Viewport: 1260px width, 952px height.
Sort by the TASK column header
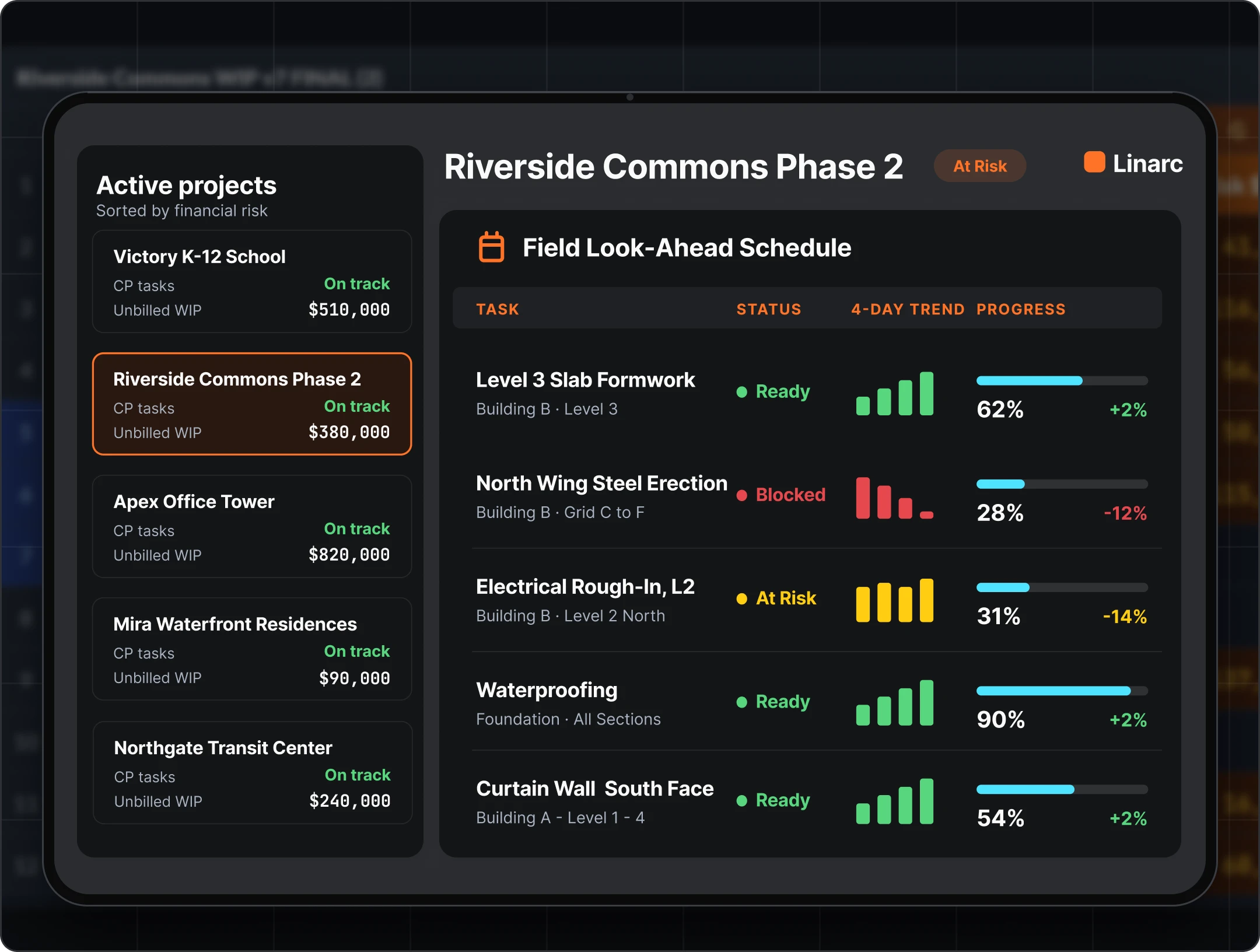pyautogui.click(x=498, y=309)
